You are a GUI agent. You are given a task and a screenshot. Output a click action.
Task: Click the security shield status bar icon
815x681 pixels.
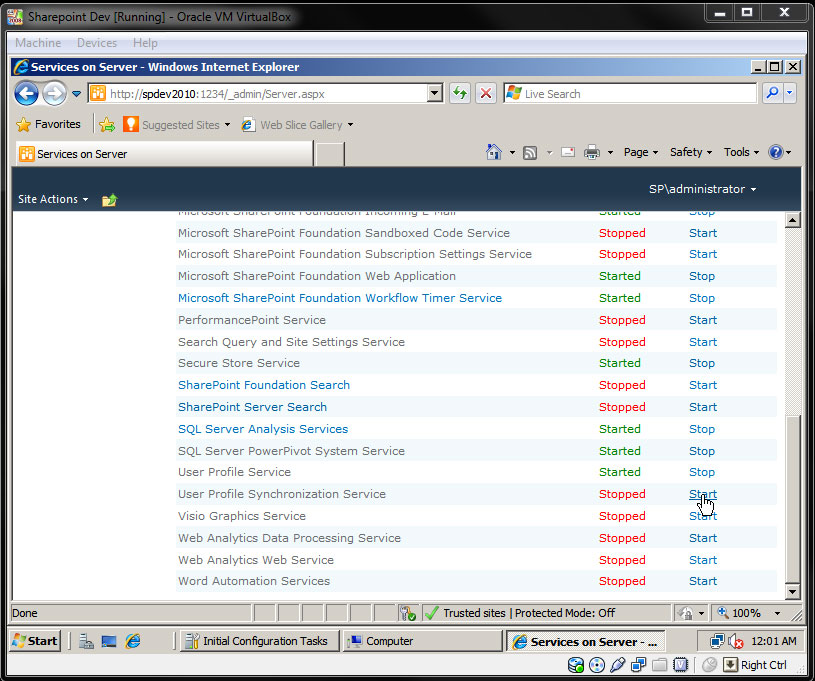tap(408, 613)
